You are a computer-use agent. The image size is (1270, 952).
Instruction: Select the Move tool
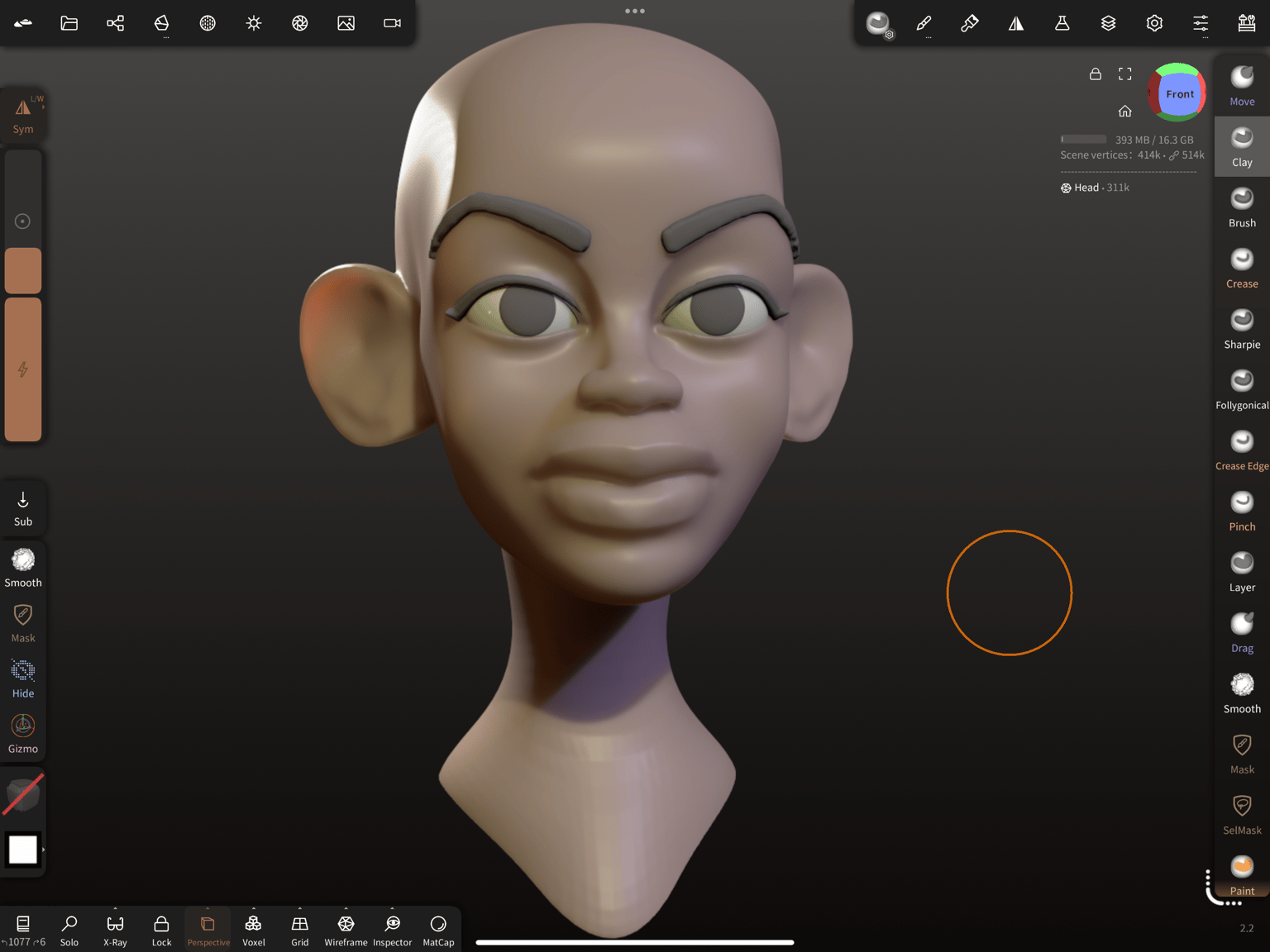click(x=1242, y=86)
